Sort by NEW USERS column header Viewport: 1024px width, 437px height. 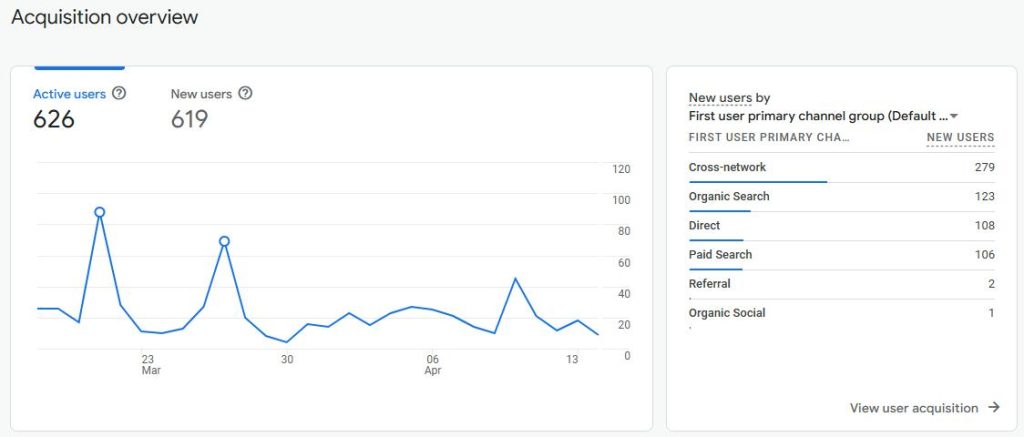tap(961, 138)
